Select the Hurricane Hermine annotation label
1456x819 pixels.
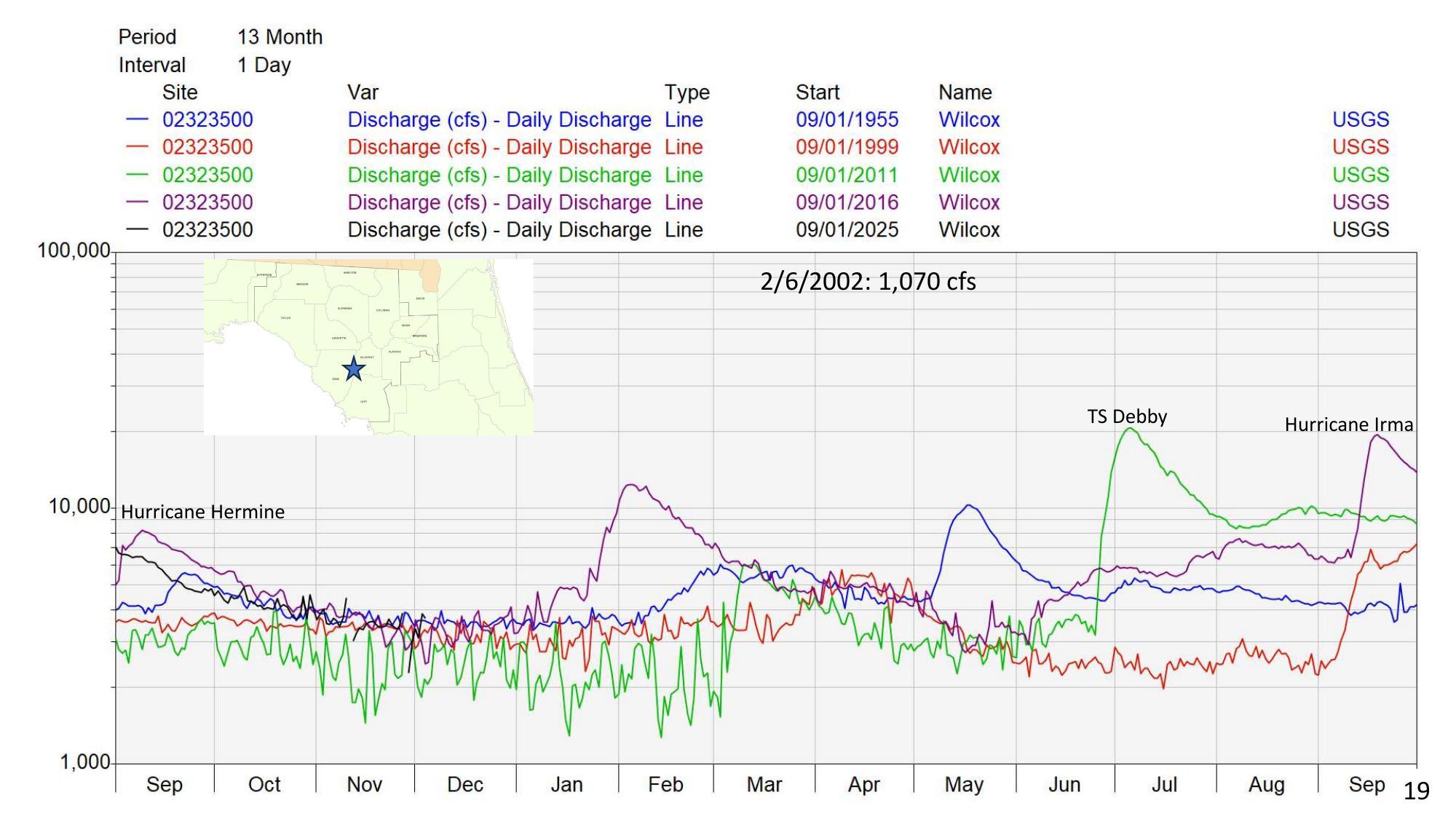(202, 512)
